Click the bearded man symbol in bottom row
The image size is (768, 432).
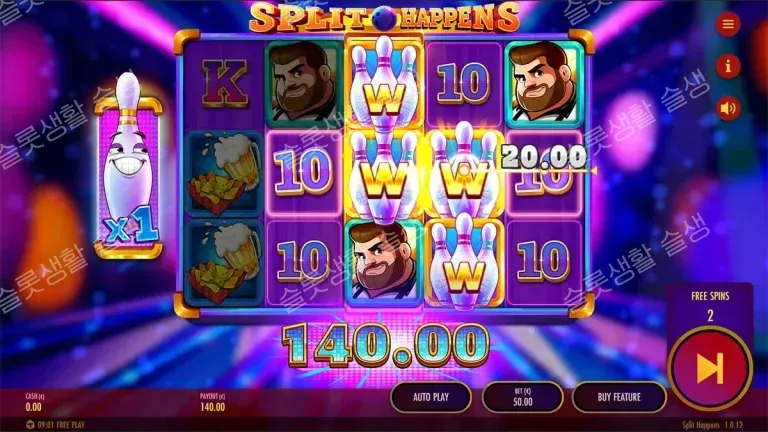click(384, 263)
